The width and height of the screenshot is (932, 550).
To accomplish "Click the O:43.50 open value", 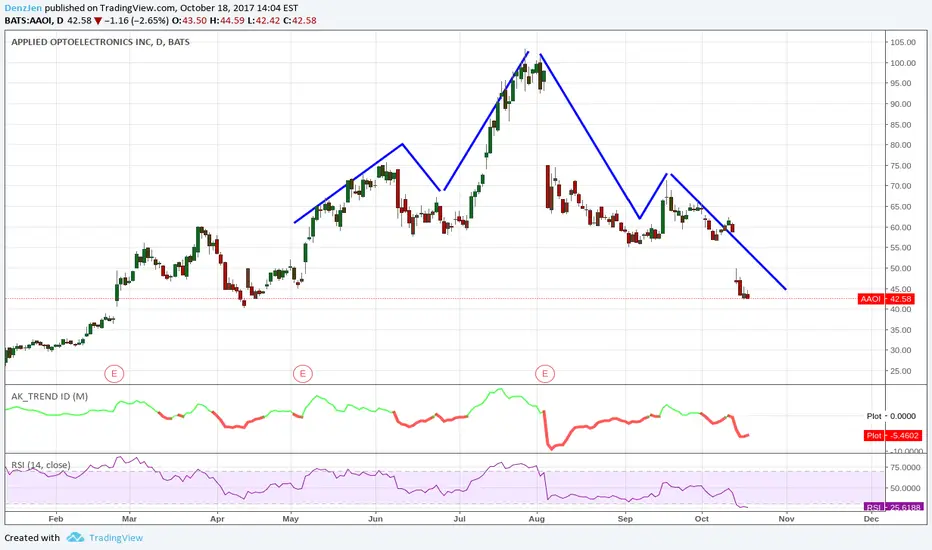I will [x=189, y=20].
